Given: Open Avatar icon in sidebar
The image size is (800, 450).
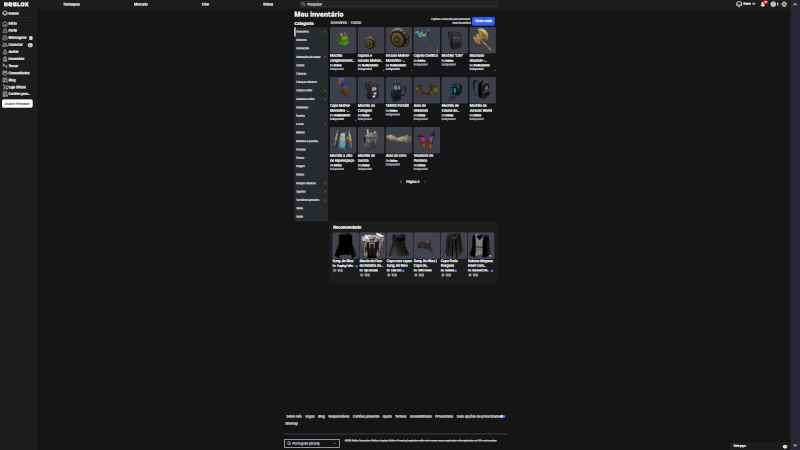Looking at the screenshot, I should tap(5, 52).
